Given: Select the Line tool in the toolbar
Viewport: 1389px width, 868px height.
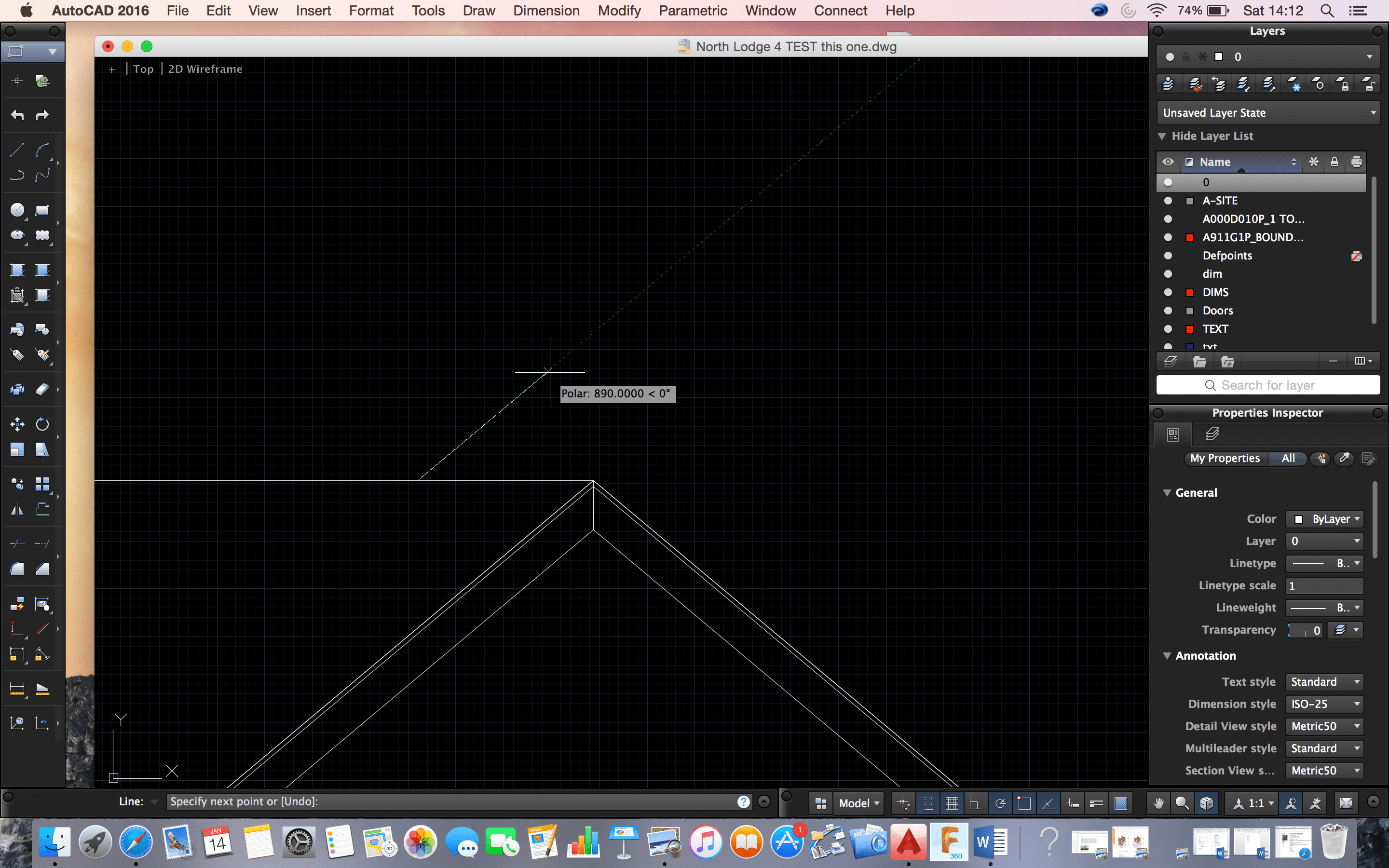Looking at the screenshot, I should click(x=17, y=150).
